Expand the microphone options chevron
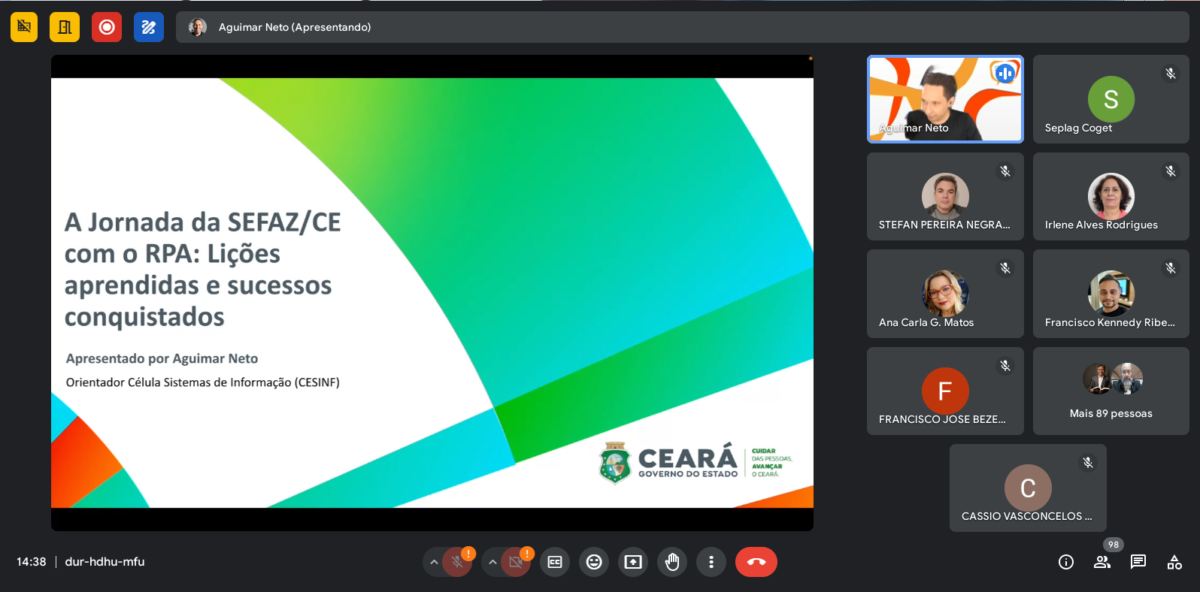 click(x=434, y=562)
